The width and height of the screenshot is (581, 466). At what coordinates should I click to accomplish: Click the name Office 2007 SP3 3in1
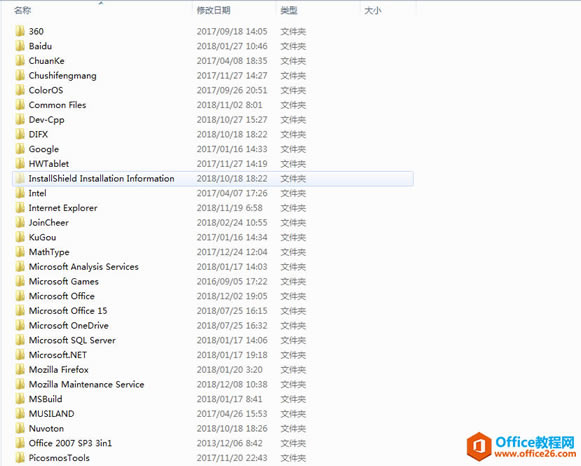coord(70,443)
